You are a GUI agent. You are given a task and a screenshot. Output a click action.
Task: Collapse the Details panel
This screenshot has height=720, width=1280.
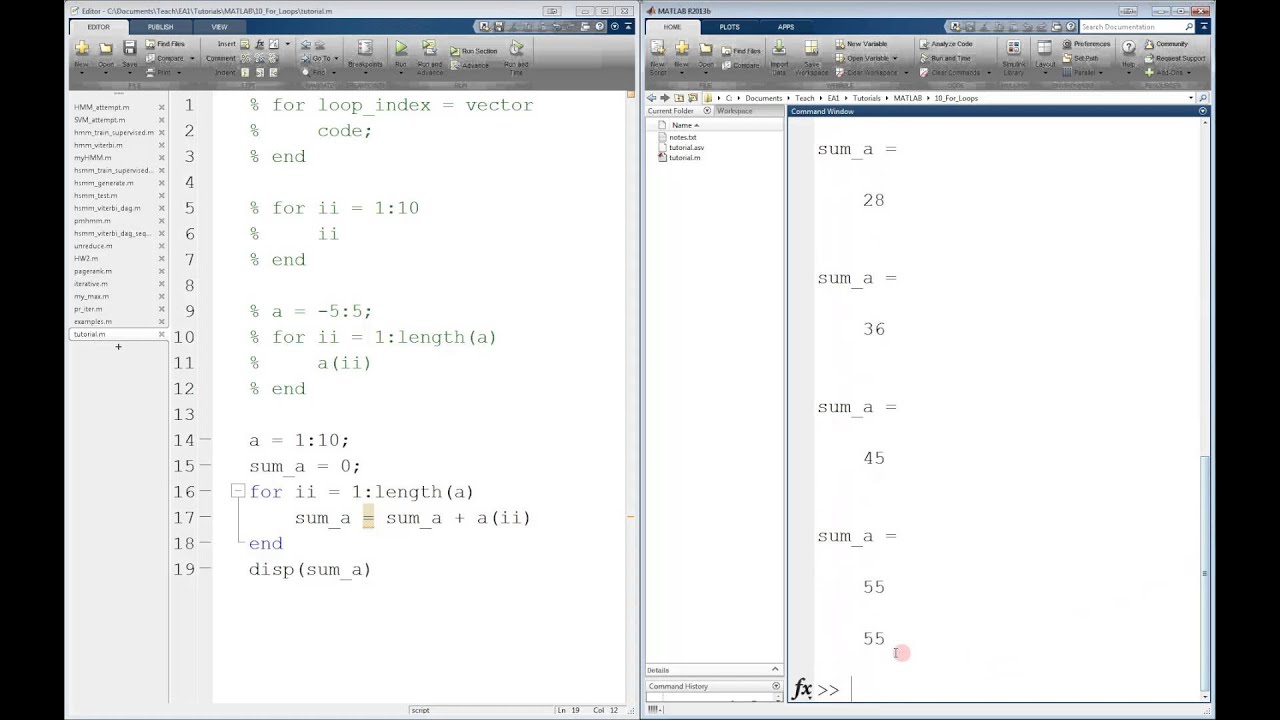775,670
